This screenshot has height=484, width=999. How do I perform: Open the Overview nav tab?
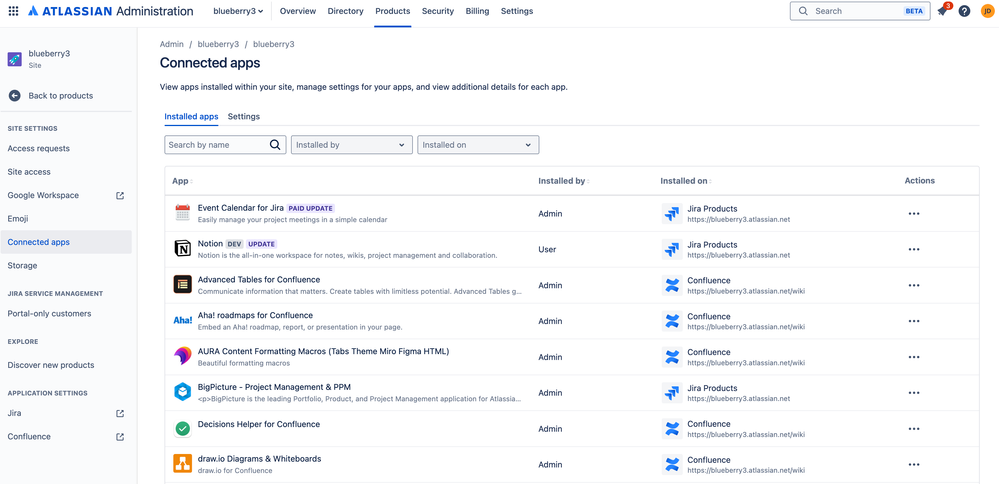click(298, 11)
